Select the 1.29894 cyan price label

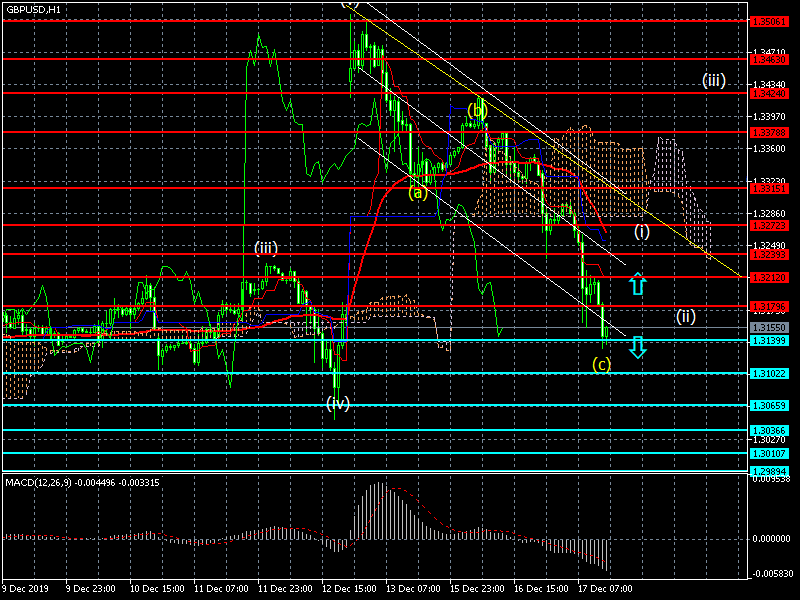(769, 470)
